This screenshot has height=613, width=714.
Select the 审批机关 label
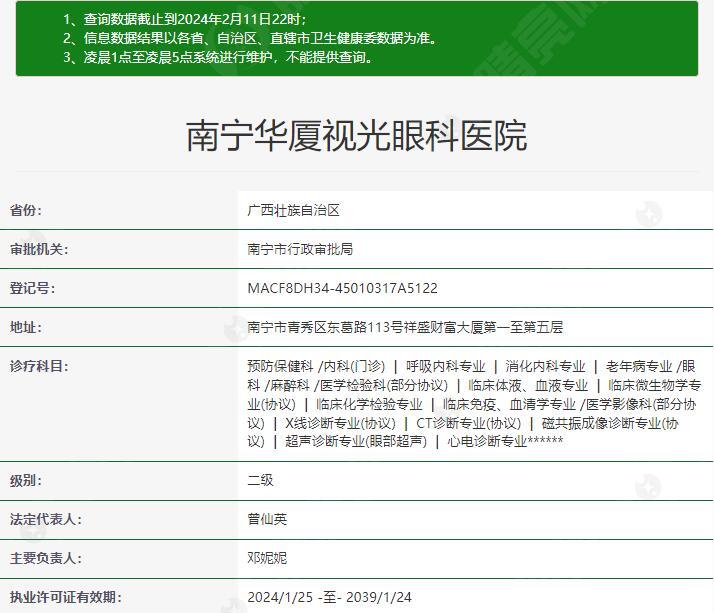click(39, 249)
